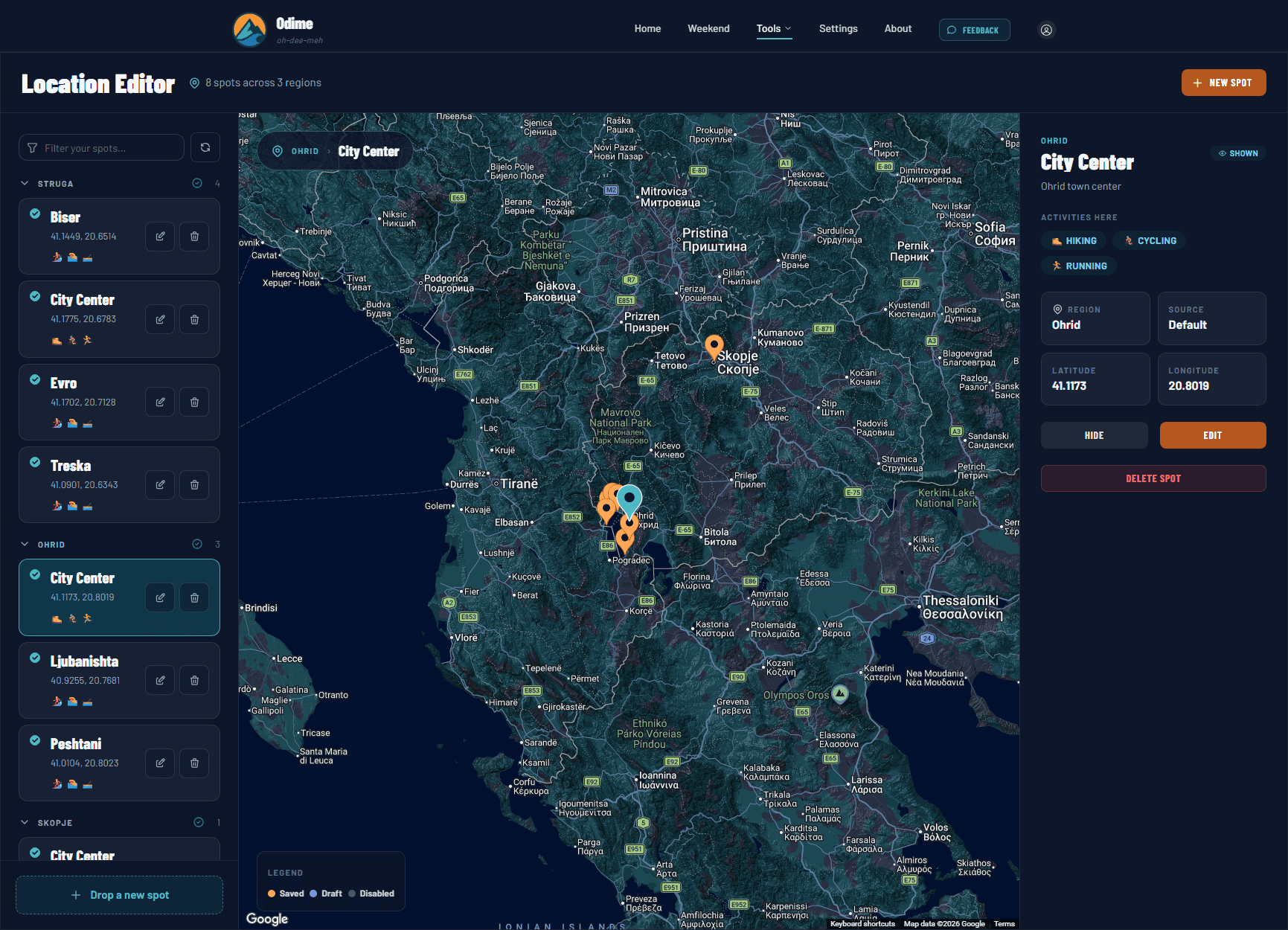Image resolution: width=1288 pixels, height=930 pixels.
Task: Toggle the SHOWN visibility badge
Action: pos(1238,153)
